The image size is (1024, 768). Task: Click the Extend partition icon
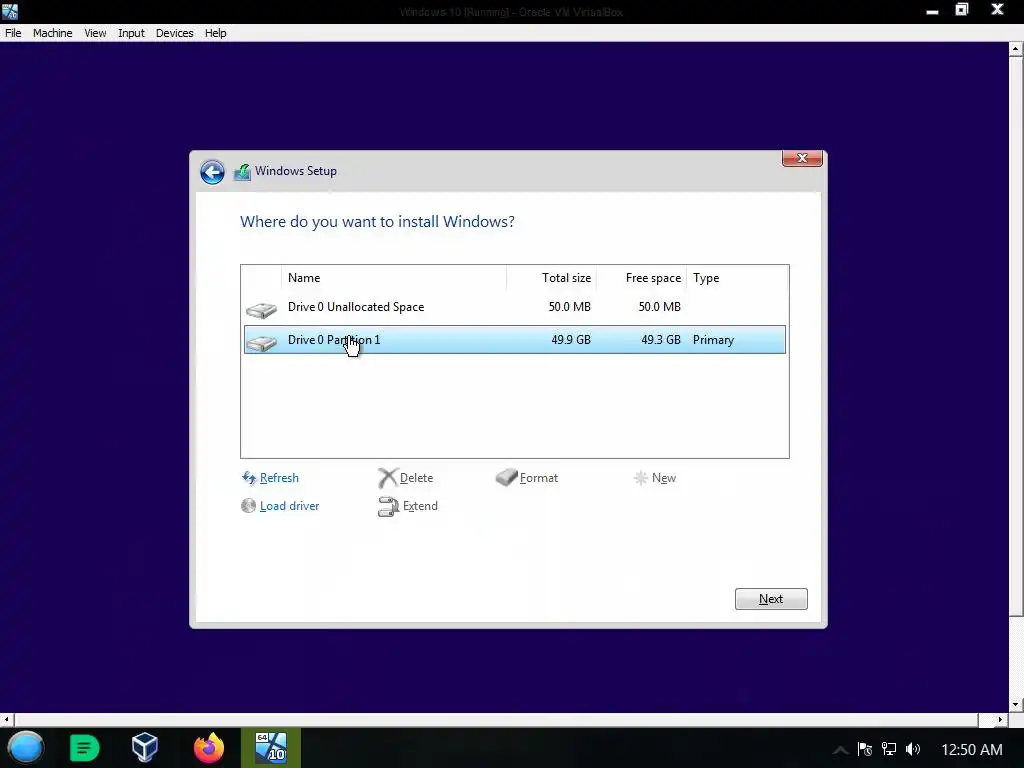tap(389, 507)
